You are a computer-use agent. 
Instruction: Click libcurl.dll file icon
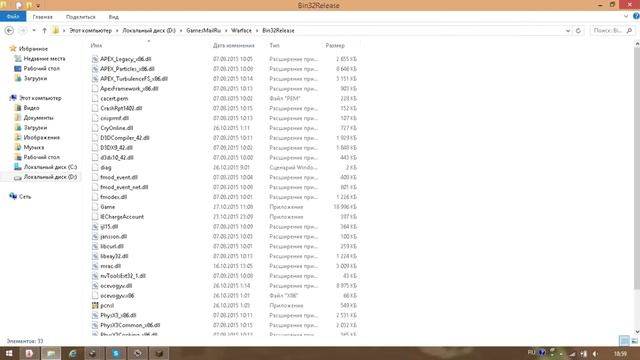[95, 246]
